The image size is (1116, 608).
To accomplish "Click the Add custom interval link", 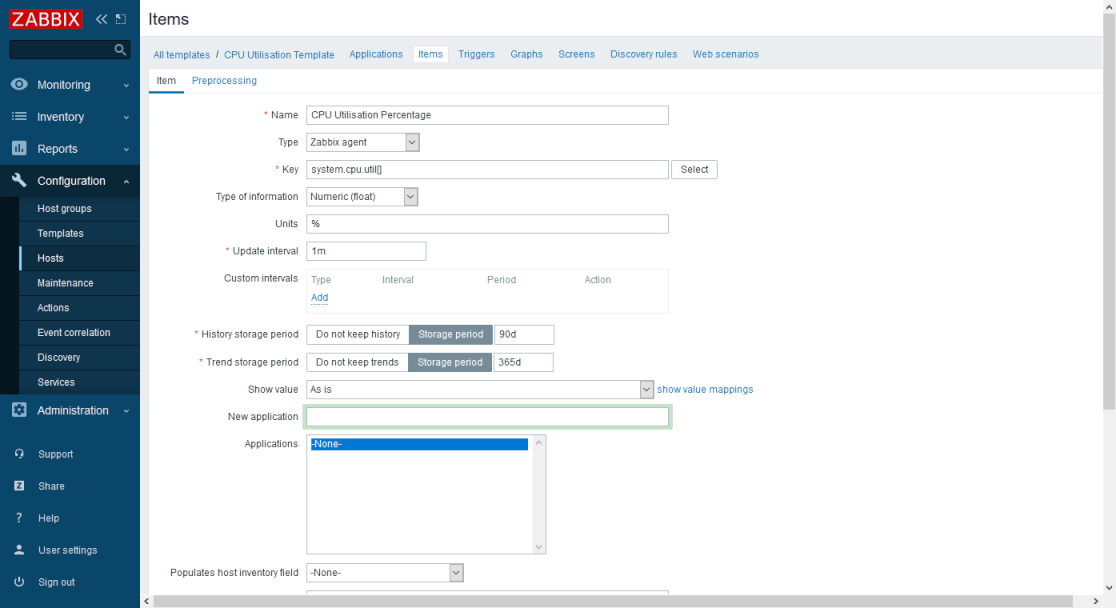I will point(320,298).
